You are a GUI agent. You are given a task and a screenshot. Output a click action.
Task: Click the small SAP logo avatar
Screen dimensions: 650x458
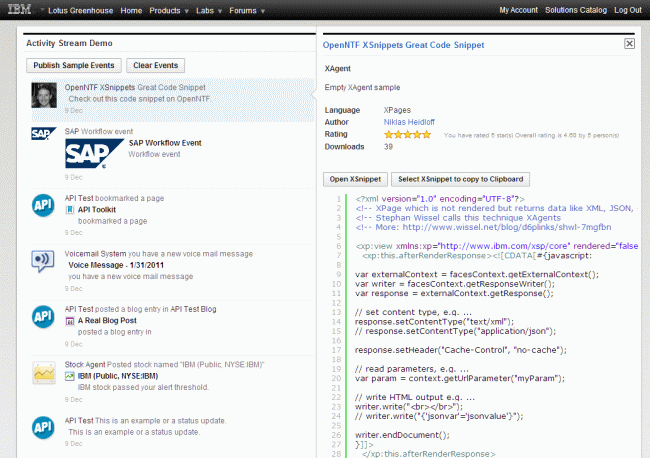tap(44, 133)
